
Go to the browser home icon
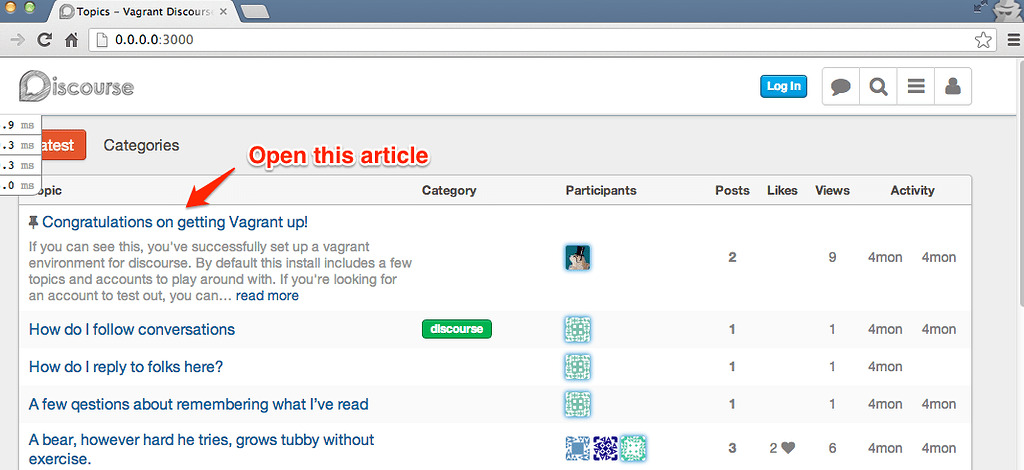pos(71,40)
